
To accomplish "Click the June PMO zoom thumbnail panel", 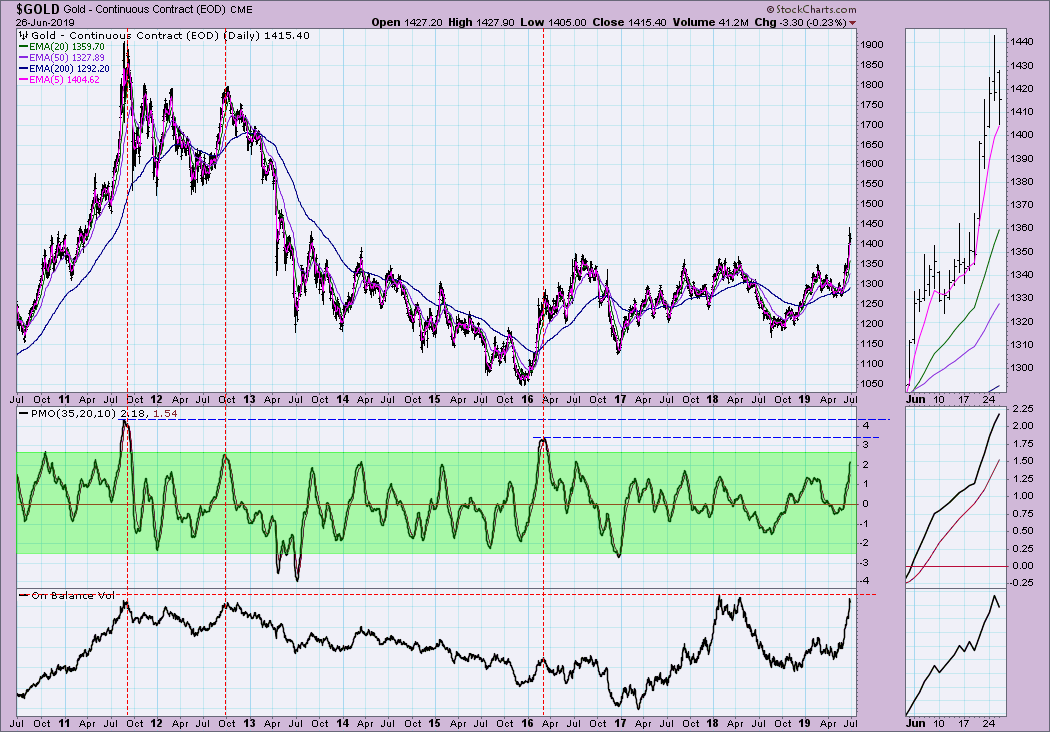I will coord(953,495).
